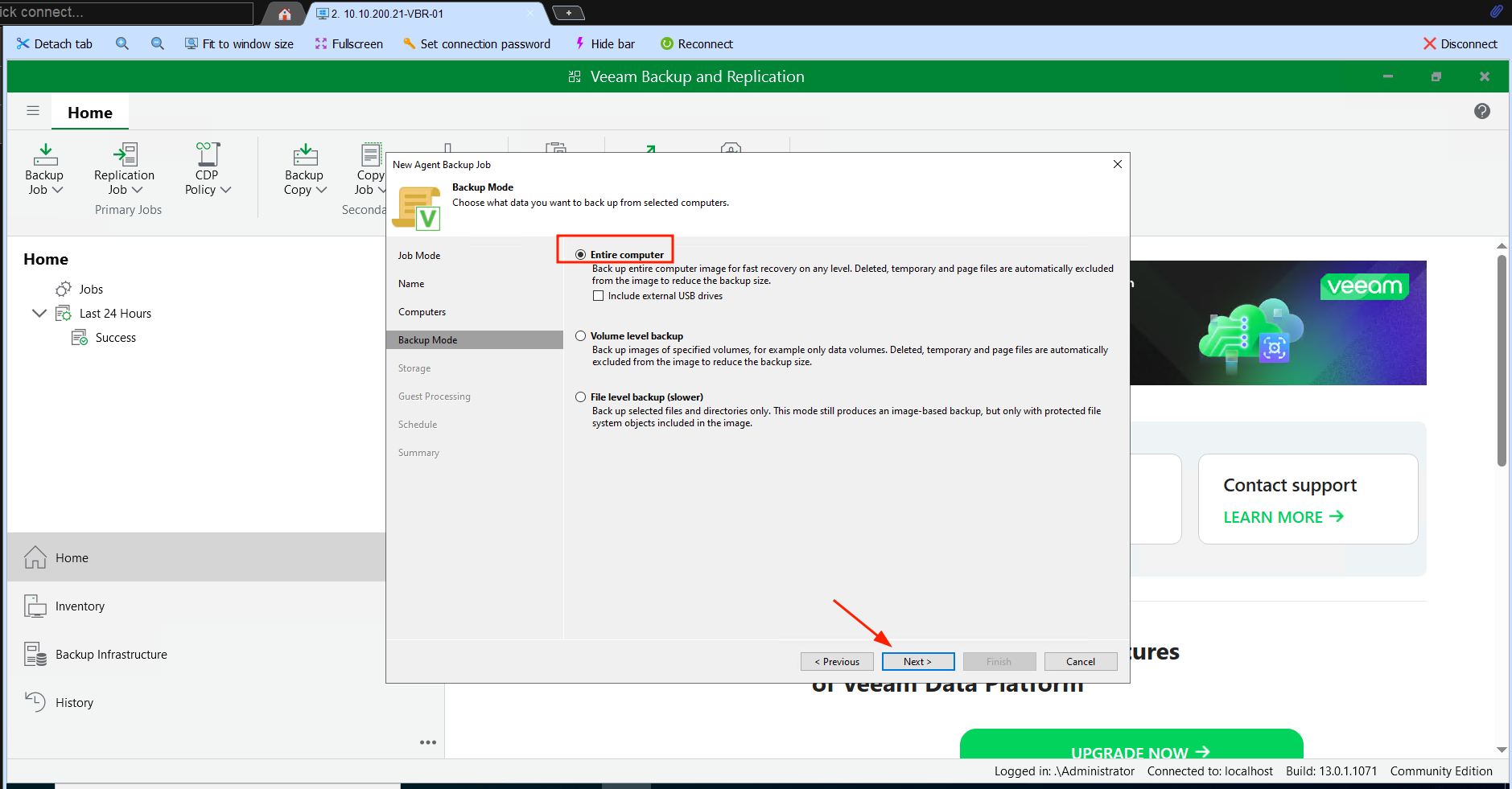Click the Previous button in wizard
1512x789 pixels.
pyautogui.click(x=837, y=661)
